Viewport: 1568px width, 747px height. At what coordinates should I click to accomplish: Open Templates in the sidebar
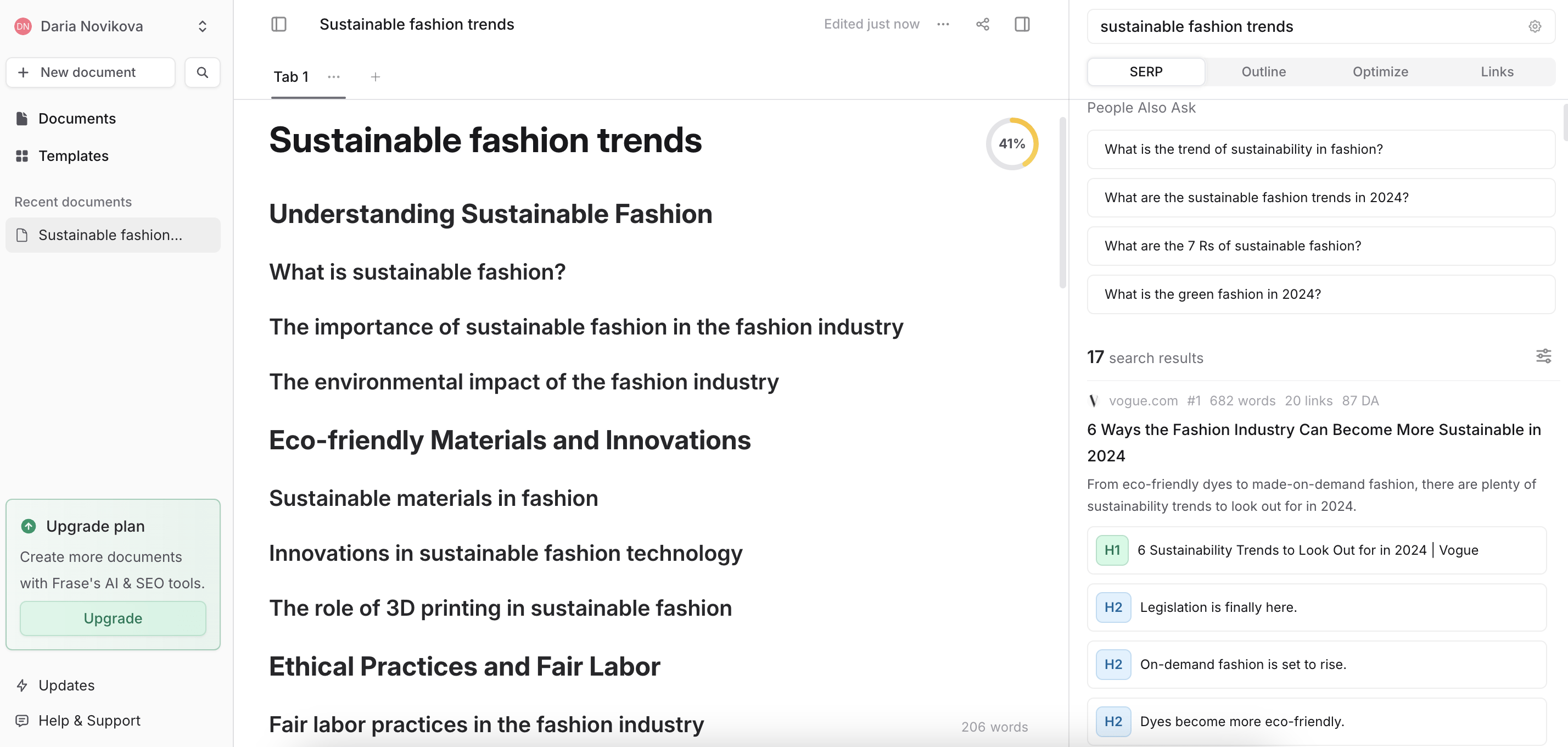(73, 157)
